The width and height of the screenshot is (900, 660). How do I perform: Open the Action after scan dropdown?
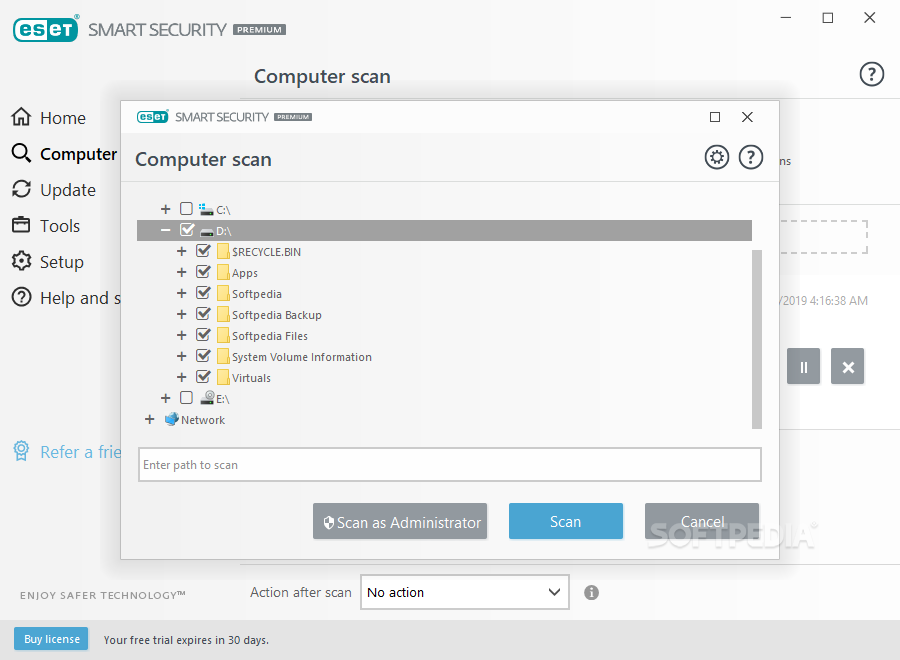[464, 592]
